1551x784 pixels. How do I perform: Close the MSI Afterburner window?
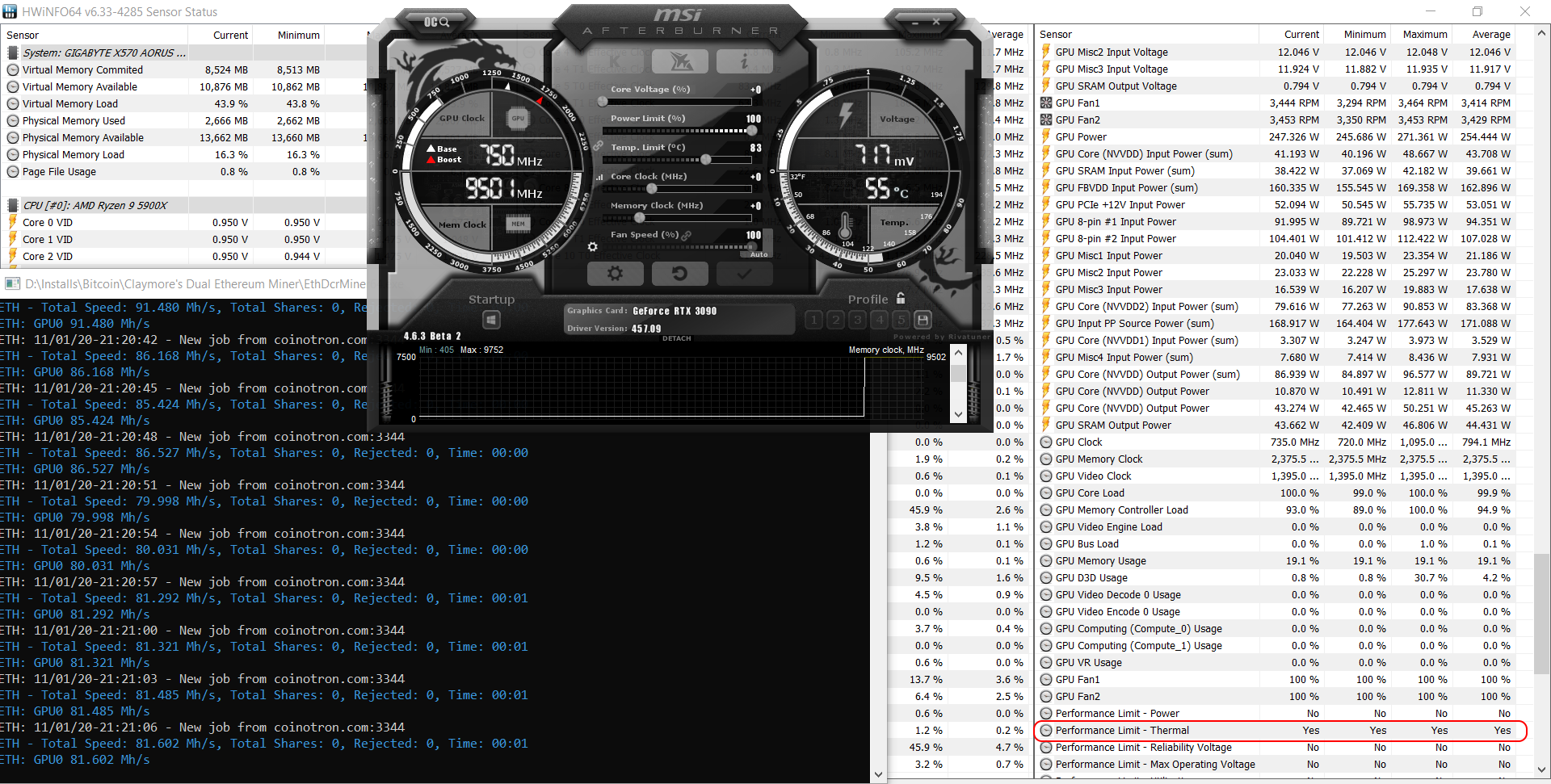[x=935, y=22]
